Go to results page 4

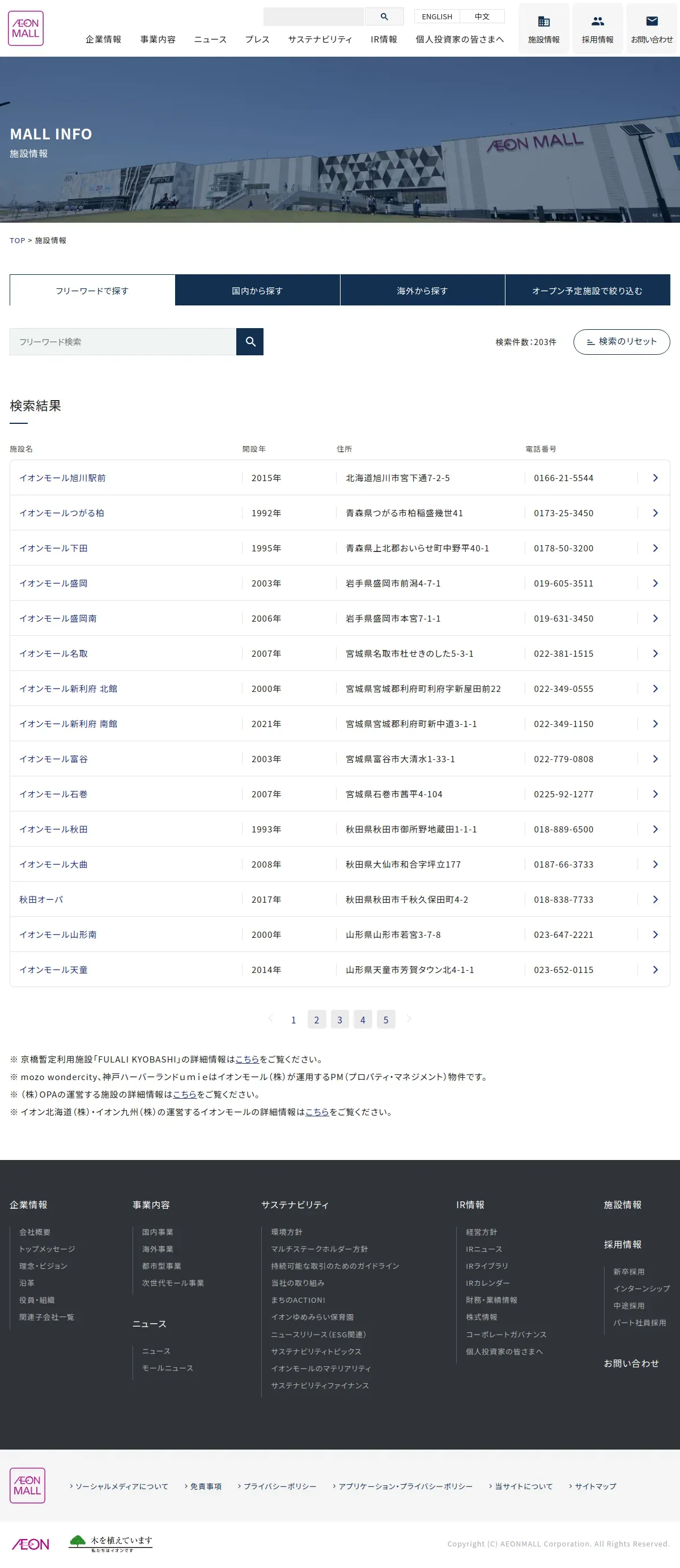363,1019
